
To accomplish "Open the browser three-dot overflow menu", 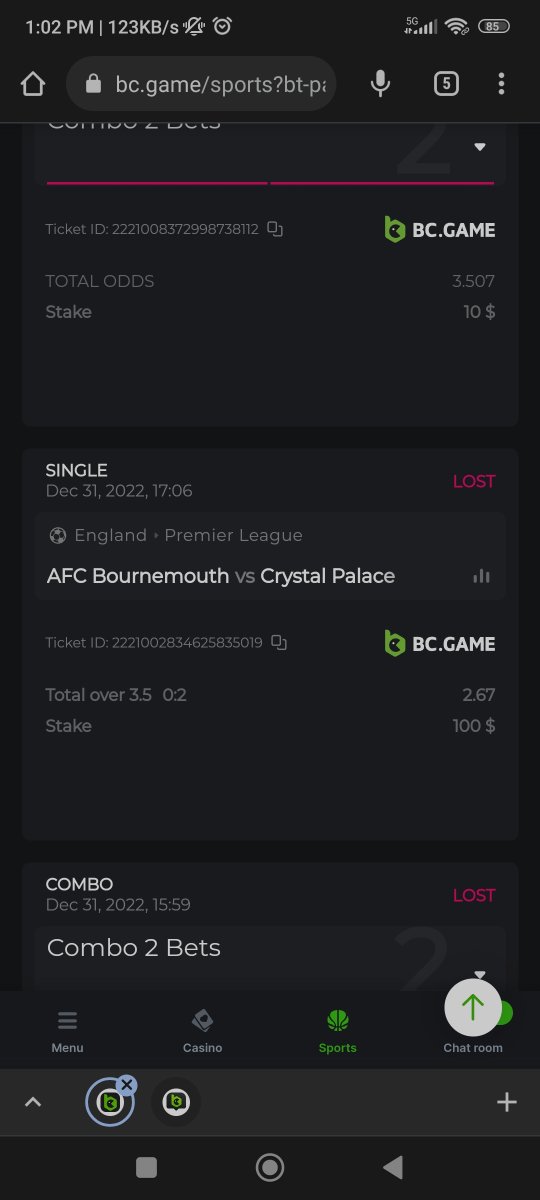I will point(501,84).
